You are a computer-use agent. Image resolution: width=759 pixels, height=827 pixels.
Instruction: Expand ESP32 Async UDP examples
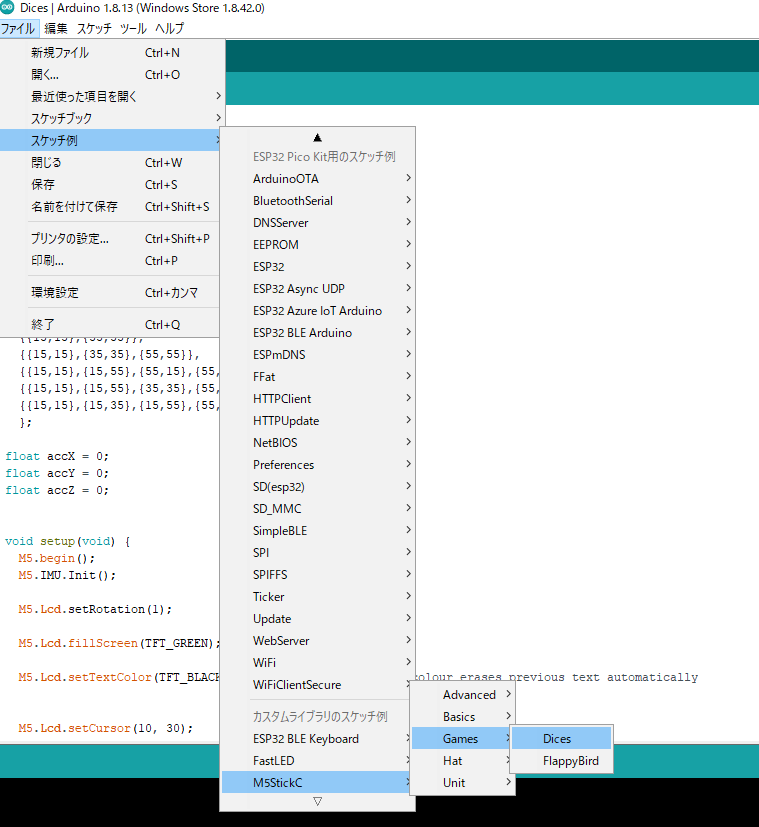[318, 289]
